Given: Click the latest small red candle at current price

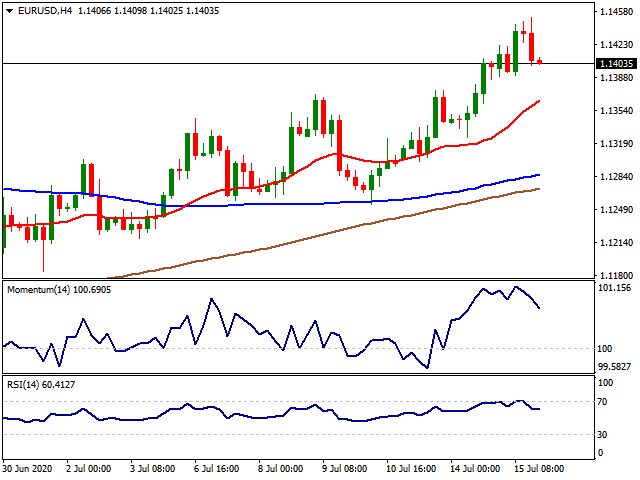Looking at the screenshot, I should pos(540,61).
